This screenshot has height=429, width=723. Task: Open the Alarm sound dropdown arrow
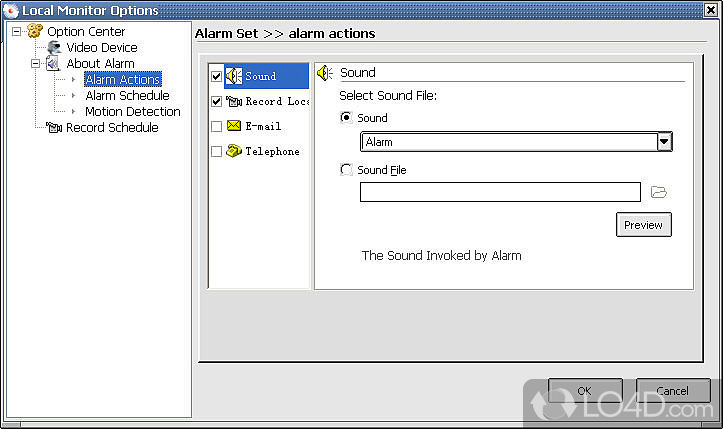click(x=664, y=142)
